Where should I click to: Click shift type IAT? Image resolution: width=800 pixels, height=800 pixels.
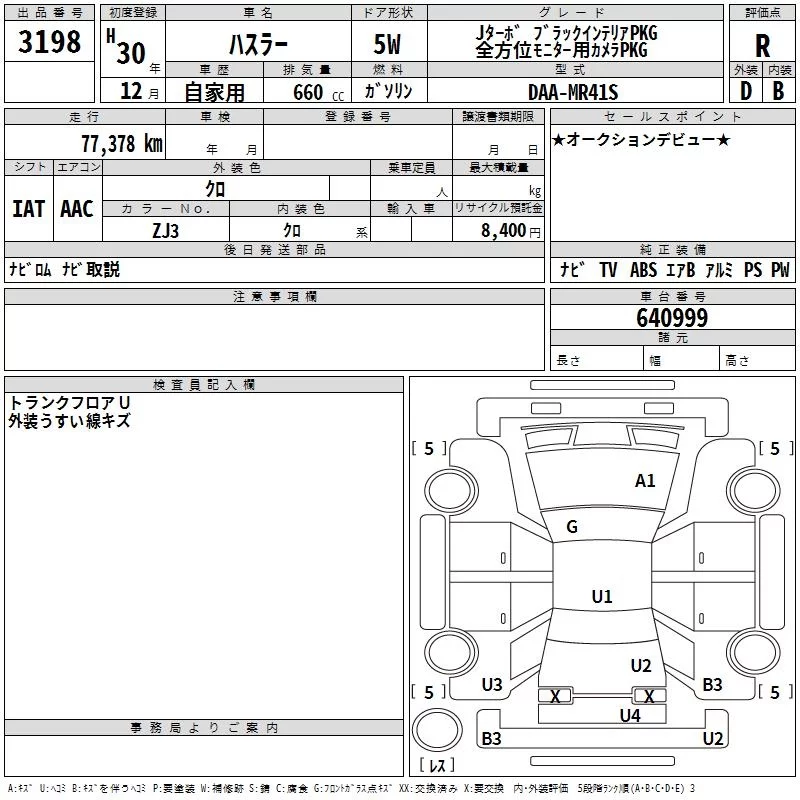click(x=29, y=209)
